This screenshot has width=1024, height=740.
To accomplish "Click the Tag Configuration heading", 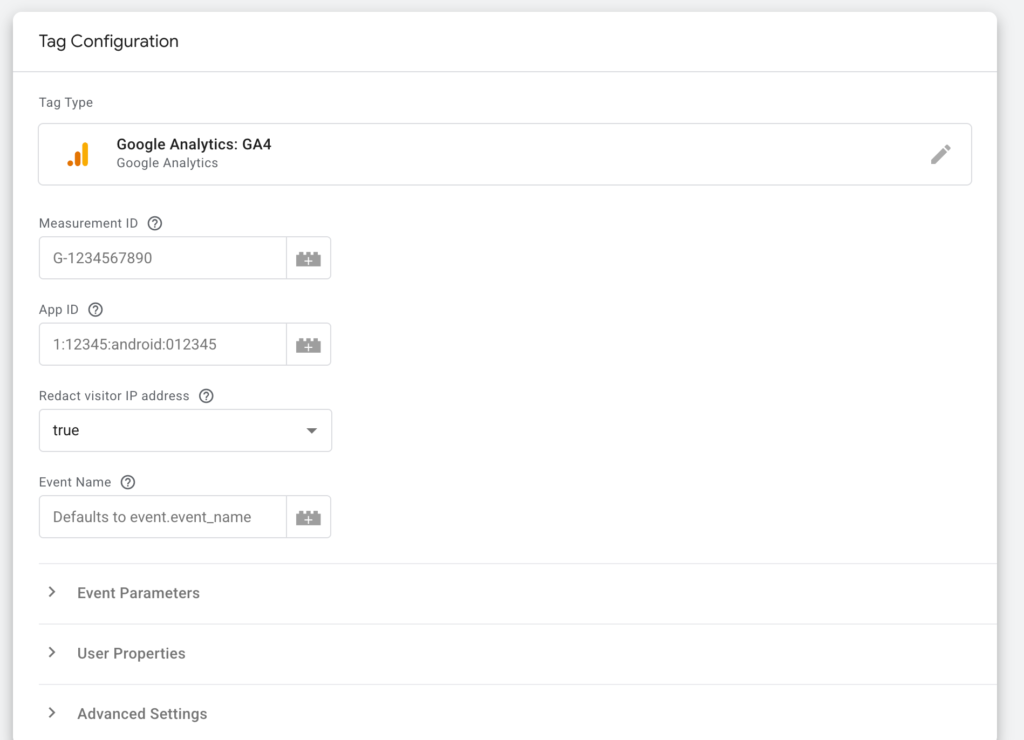I will coord(108,41).
